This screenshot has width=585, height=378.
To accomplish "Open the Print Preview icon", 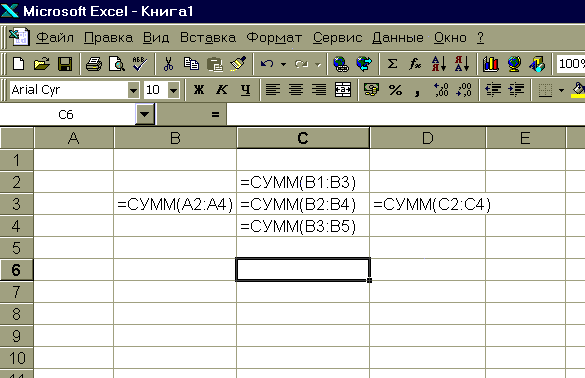I will click(x=117, y=64).
